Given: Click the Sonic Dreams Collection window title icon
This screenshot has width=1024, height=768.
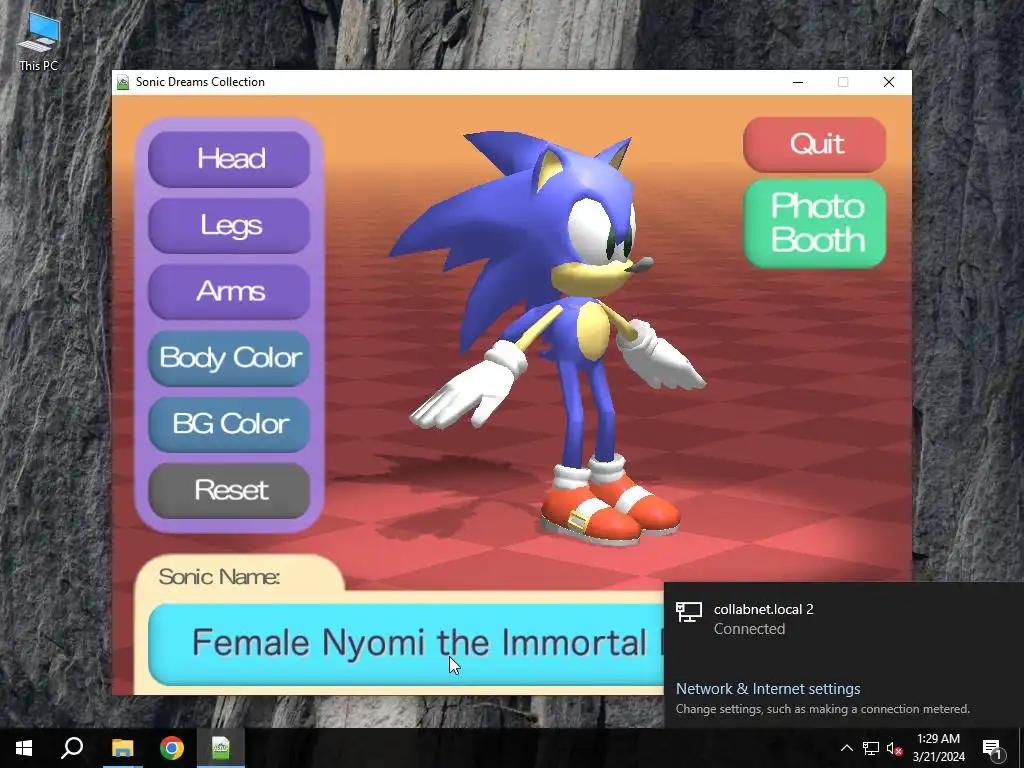Looking at the screenshot, I should [123, 82].
